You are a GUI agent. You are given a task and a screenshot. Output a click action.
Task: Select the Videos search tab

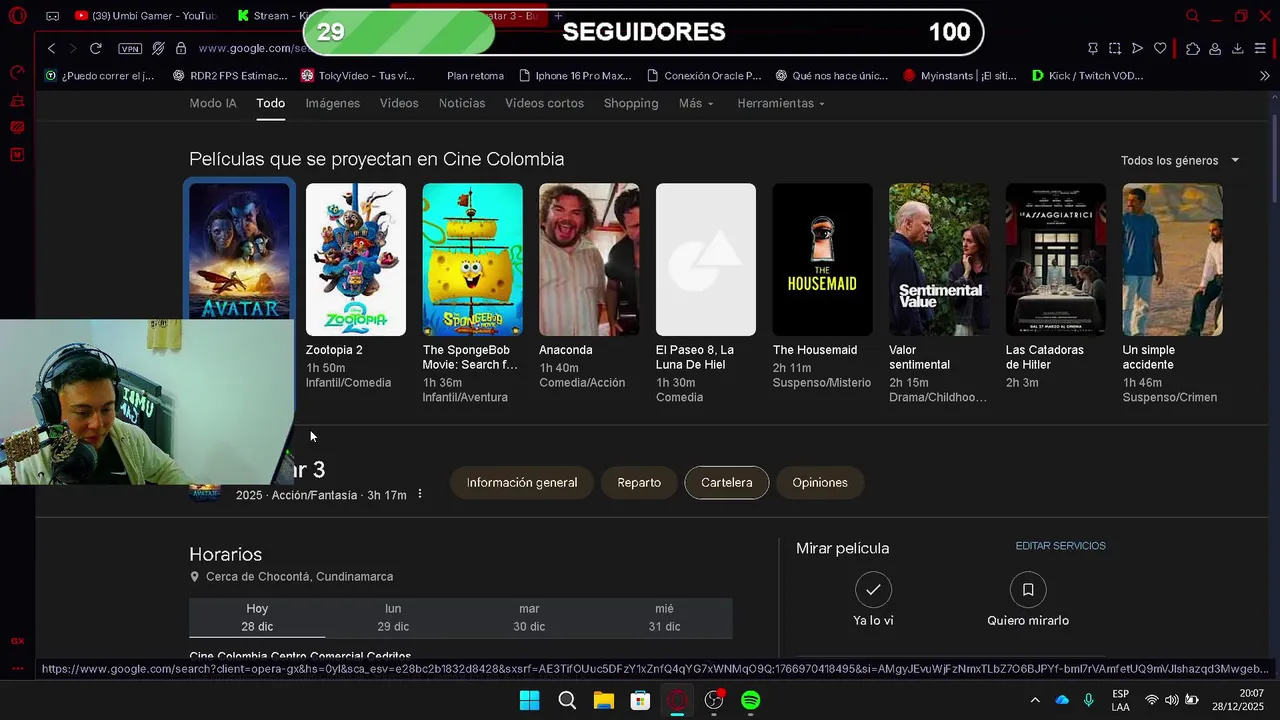tap(399, 103)
